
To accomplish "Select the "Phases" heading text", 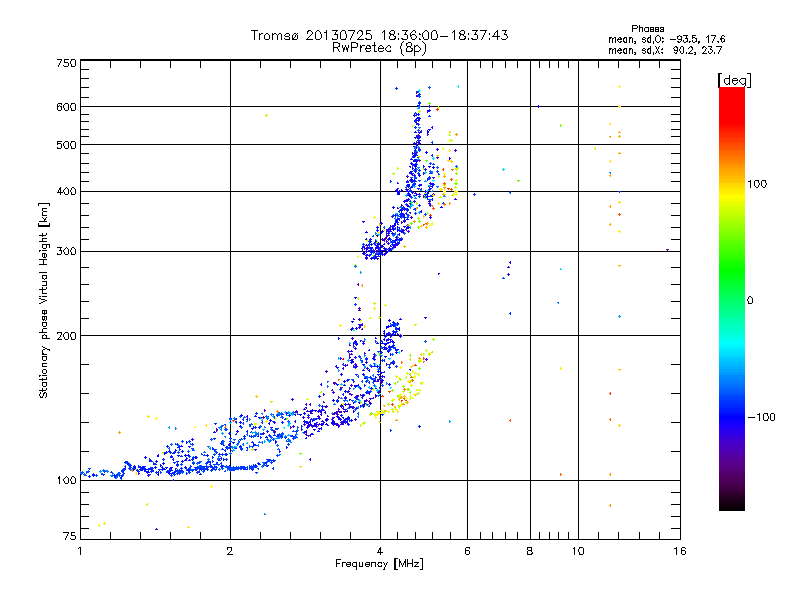I will [x=647, y=29].
